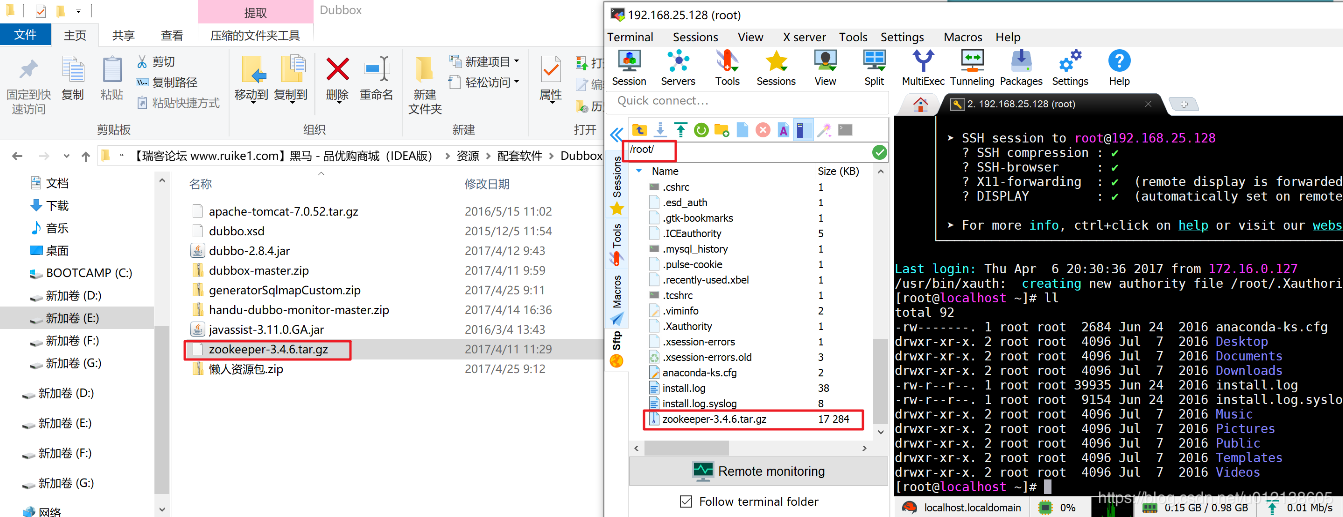This screenshot has height=517, width=1343.
Task: Open the Session icon in MobaXterm toolbar
Action: (629, 68)
